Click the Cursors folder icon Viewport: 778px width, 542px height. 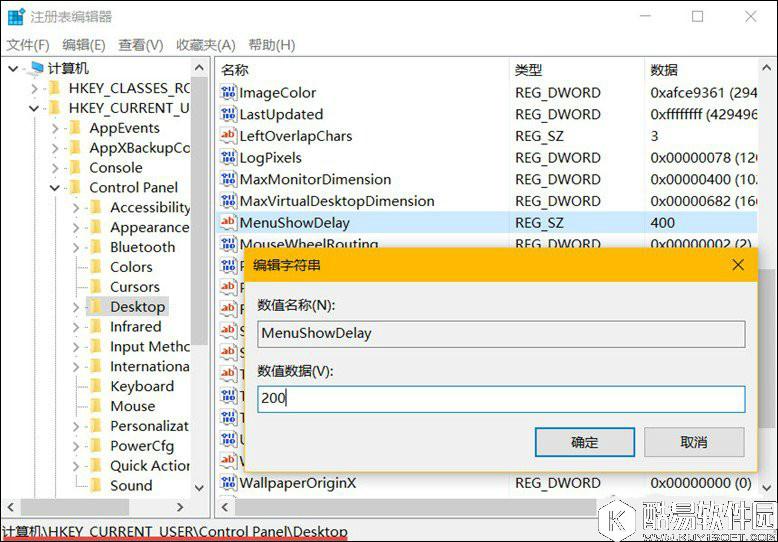(x=96, y=287)
